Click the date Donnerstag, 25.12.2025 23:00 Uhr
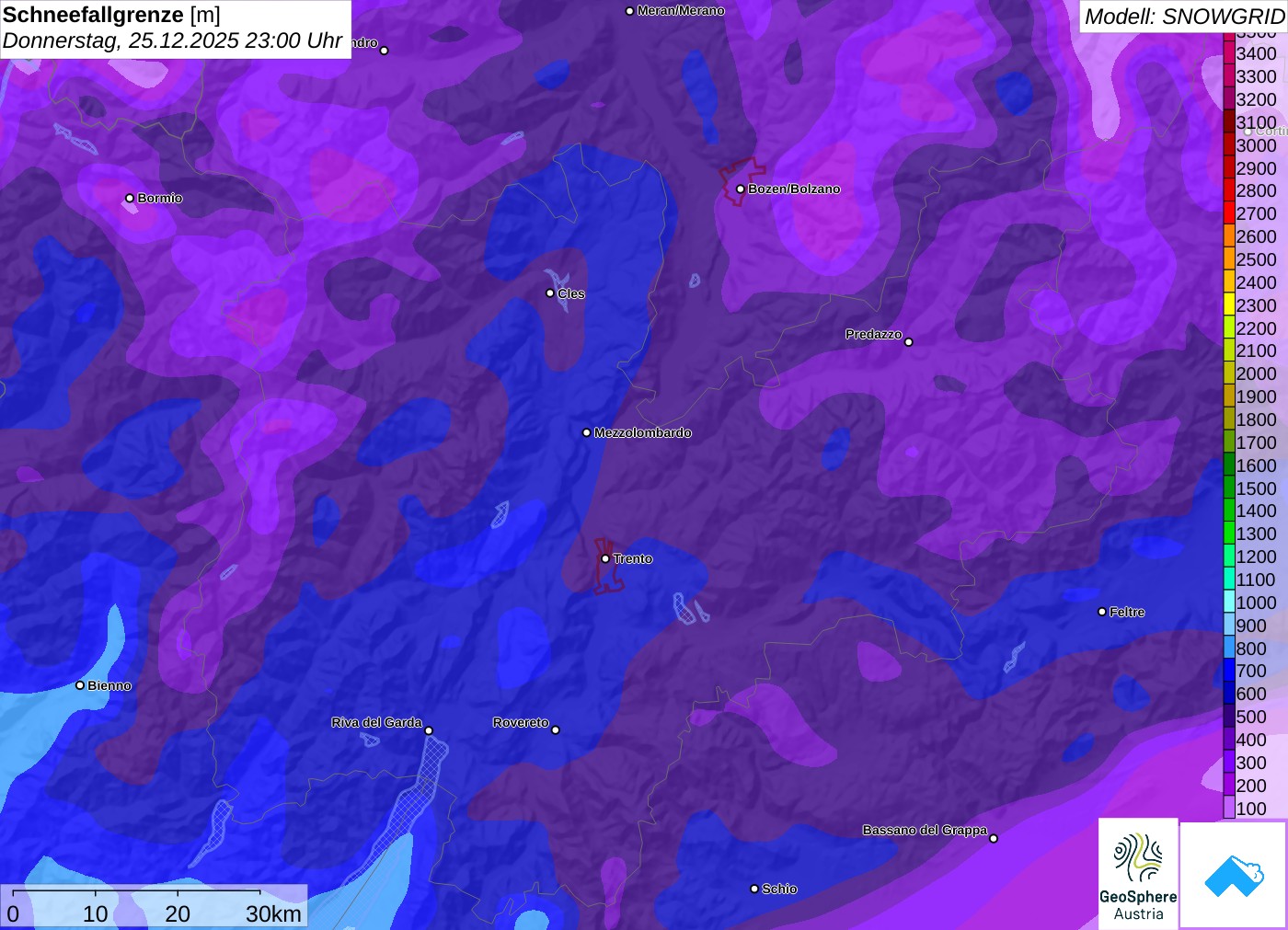This screenshot has height=930, width=1288. (172, 40)
